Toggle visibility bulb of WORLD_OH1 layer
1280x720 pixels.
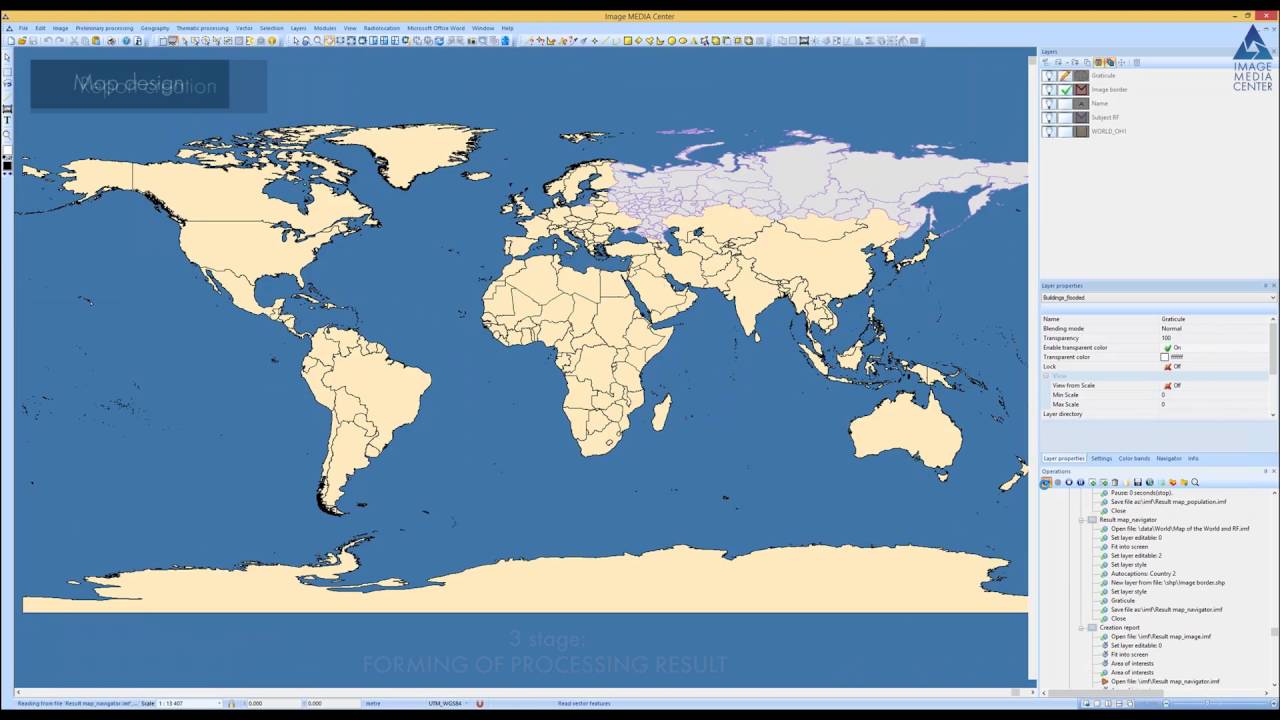[1049, 132]
